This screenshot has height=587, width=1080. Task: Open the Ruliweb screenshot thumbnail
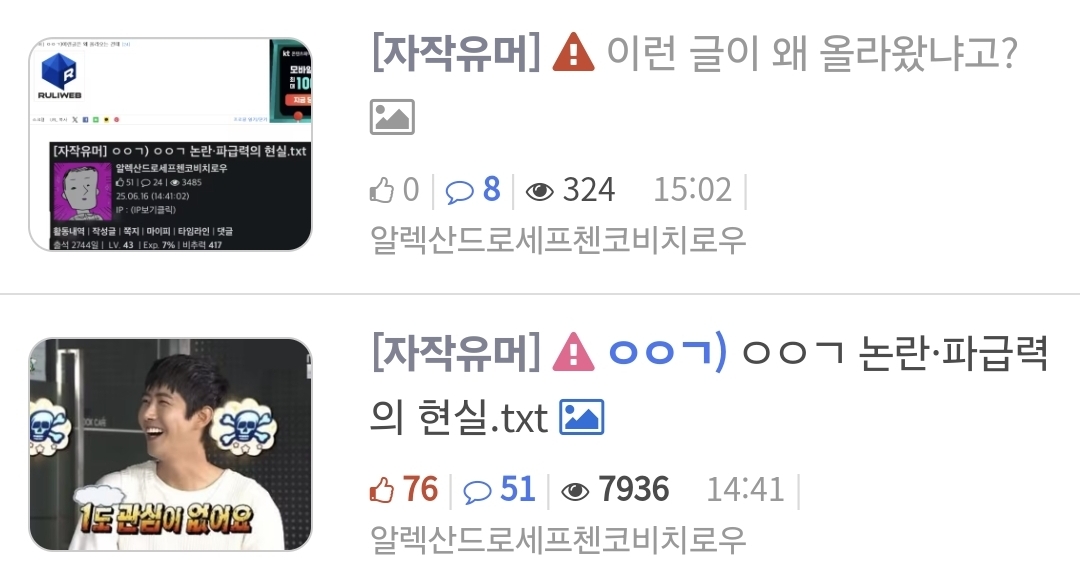pos(170,144)
